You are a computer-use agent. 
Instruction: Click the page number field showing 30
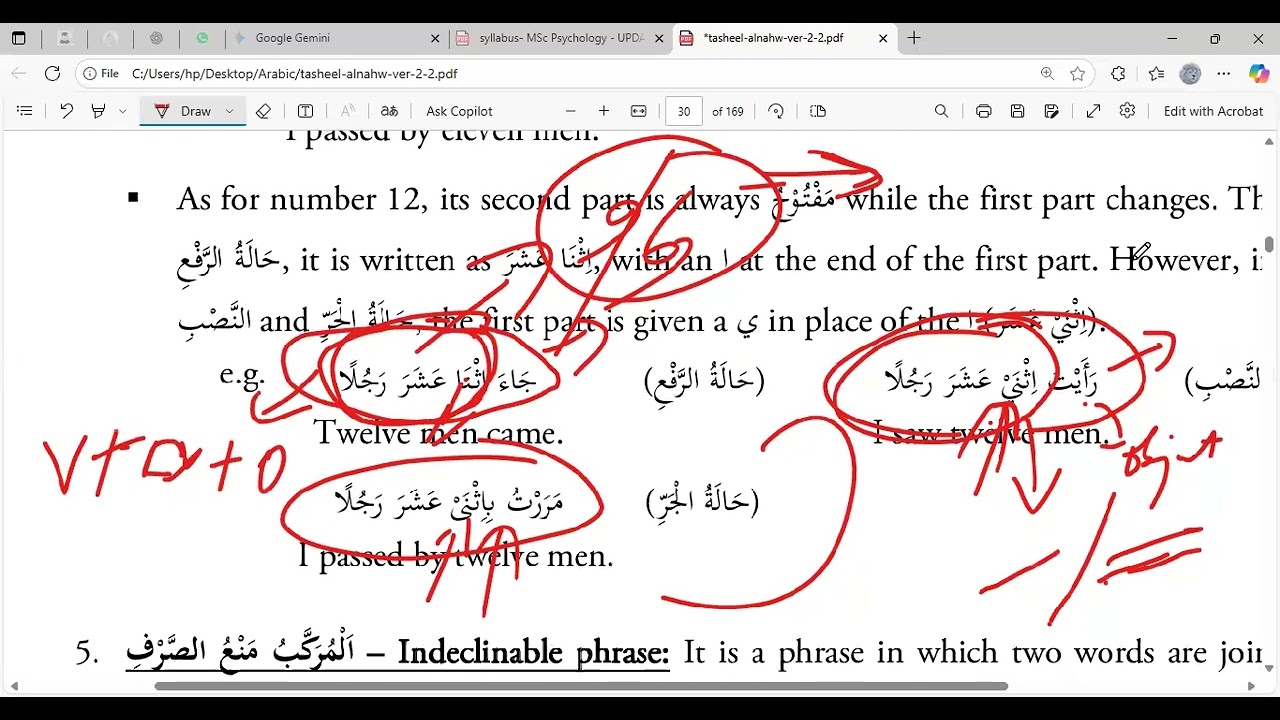pos(684,111)
